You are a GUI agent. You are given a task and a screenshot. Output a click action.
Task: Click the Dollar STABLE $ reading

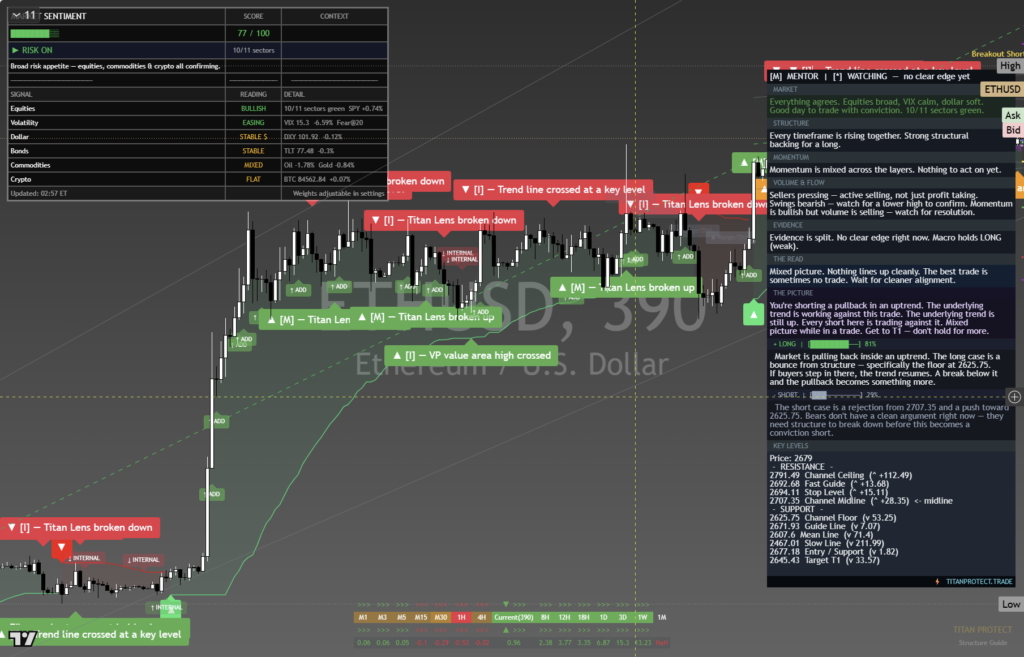[253, 137]
